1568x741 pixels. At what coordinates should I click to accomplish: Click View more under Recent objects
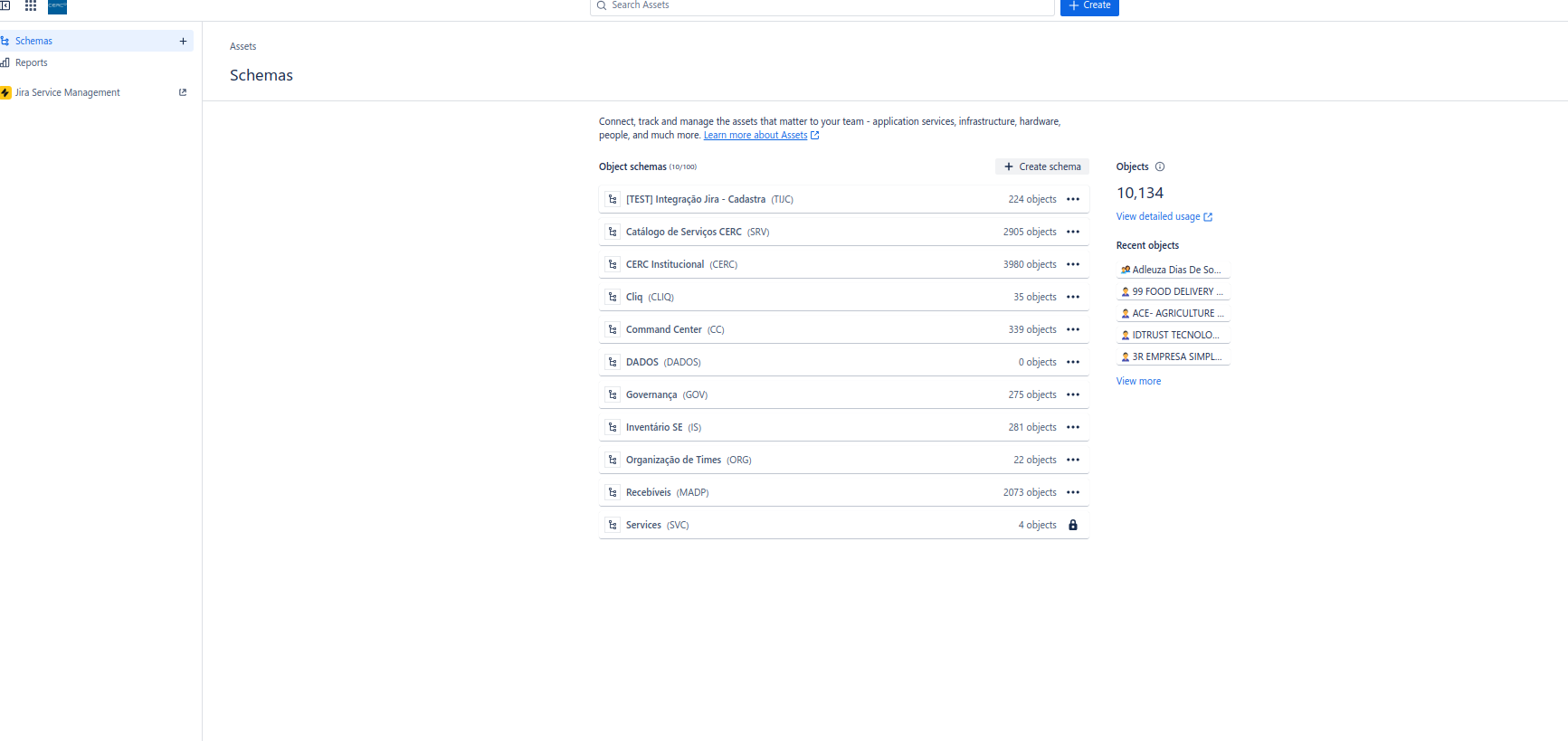coord(1138,381)
